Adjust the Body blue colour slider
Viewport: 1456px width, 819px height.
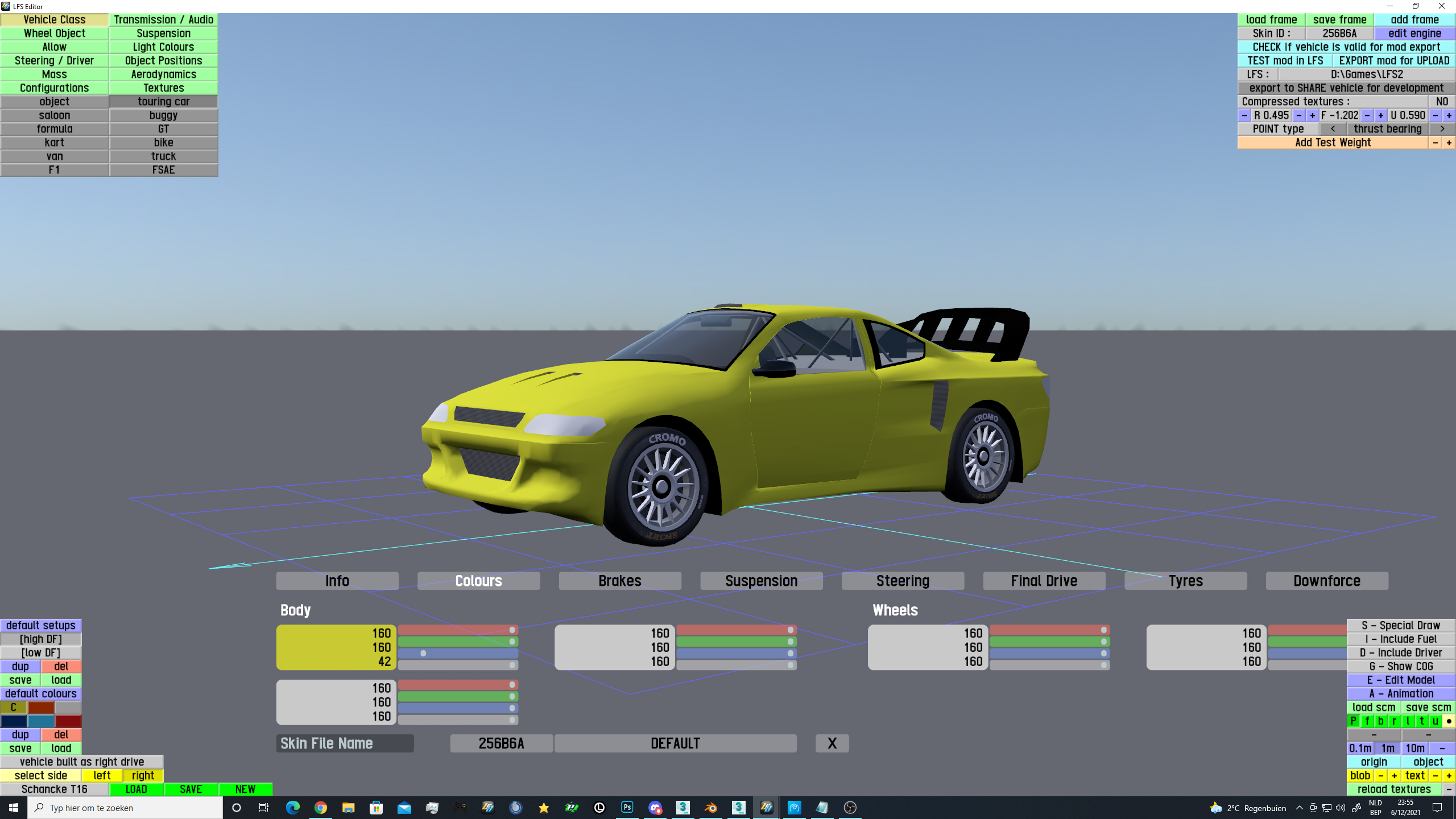[458, 653]
